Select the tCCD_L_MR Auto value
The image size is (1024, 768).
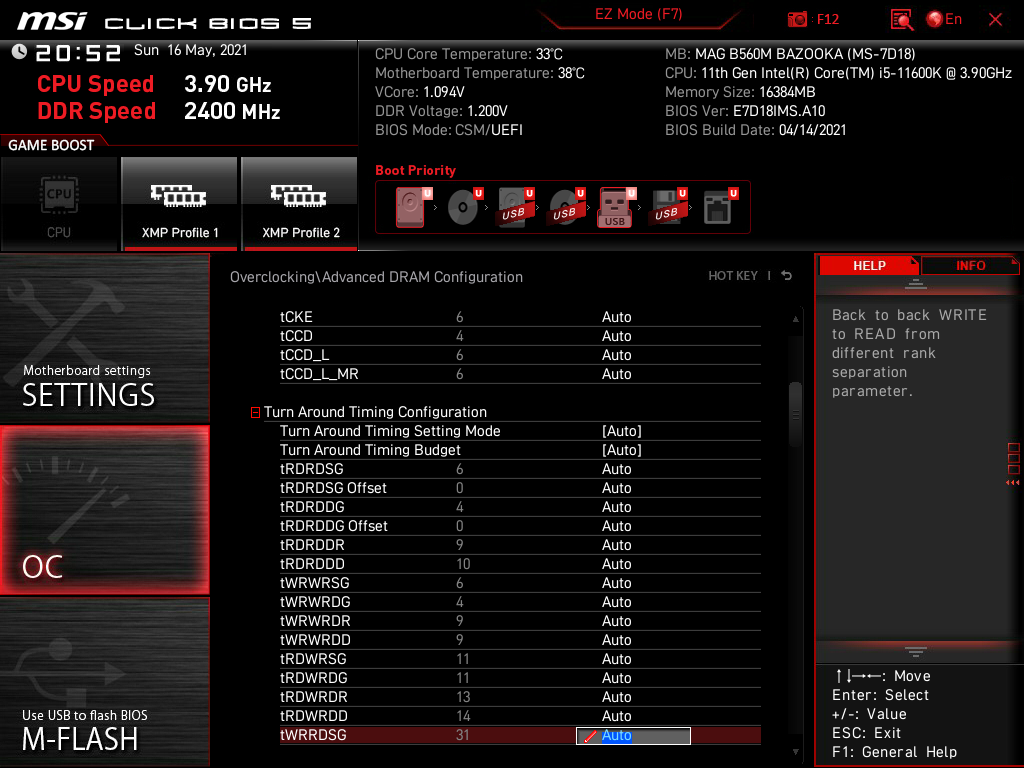click(x=616, y=374)
